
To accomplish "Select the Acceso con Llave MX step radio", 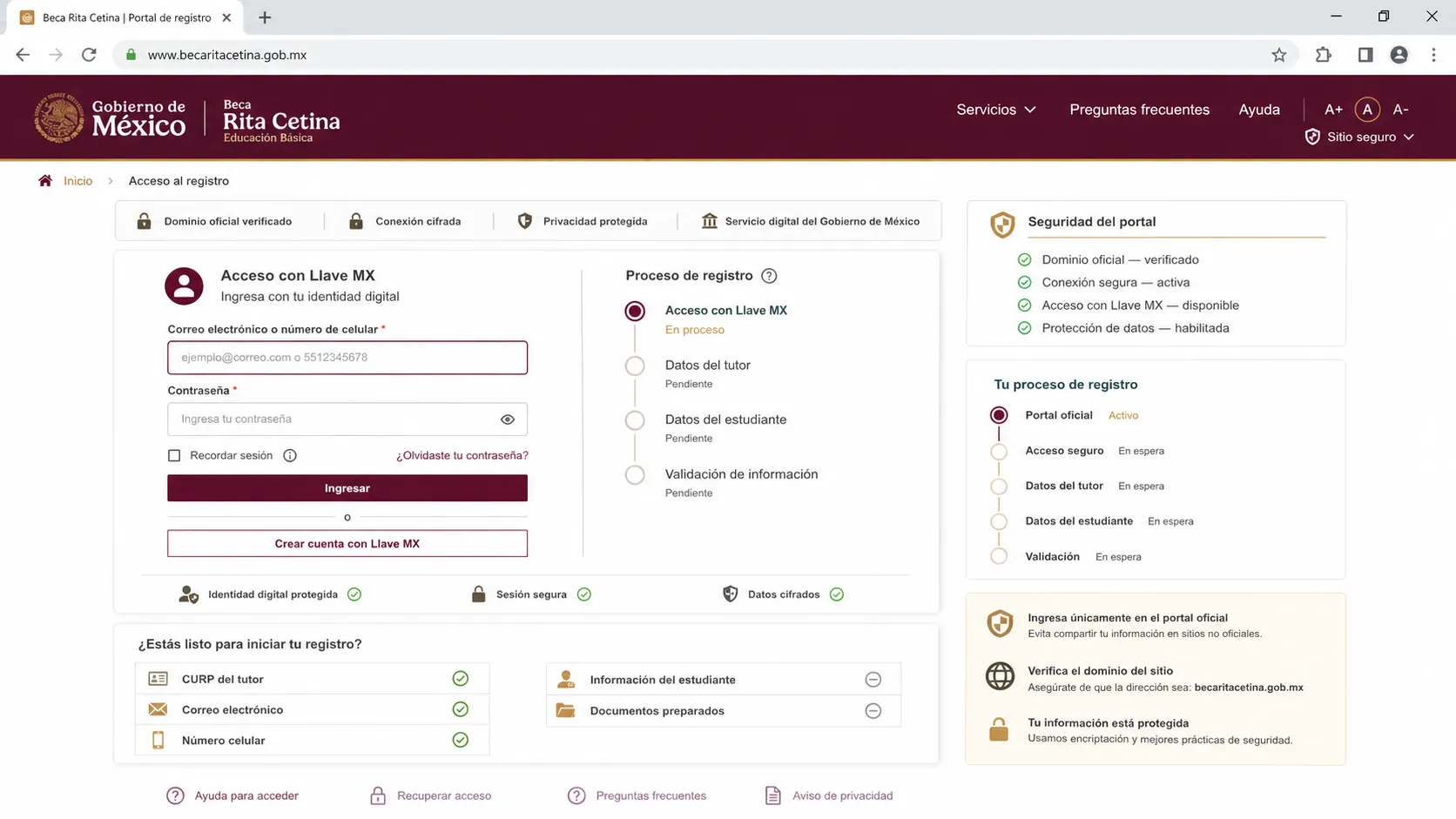I will click(635, 311).
